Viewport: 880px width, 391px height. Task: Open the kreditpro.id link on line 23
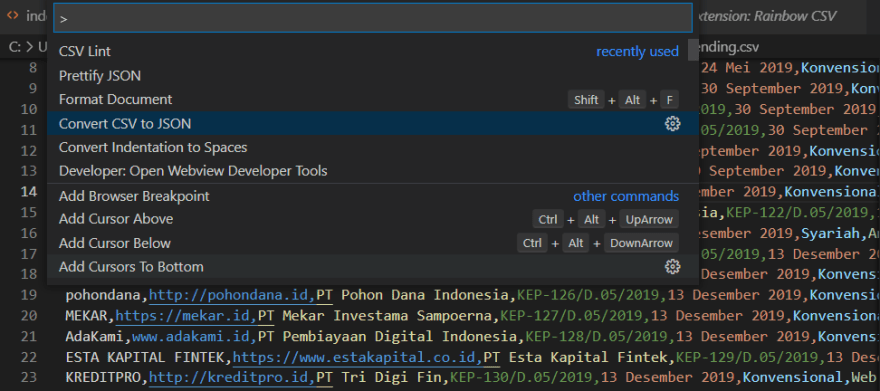[232, 379]
